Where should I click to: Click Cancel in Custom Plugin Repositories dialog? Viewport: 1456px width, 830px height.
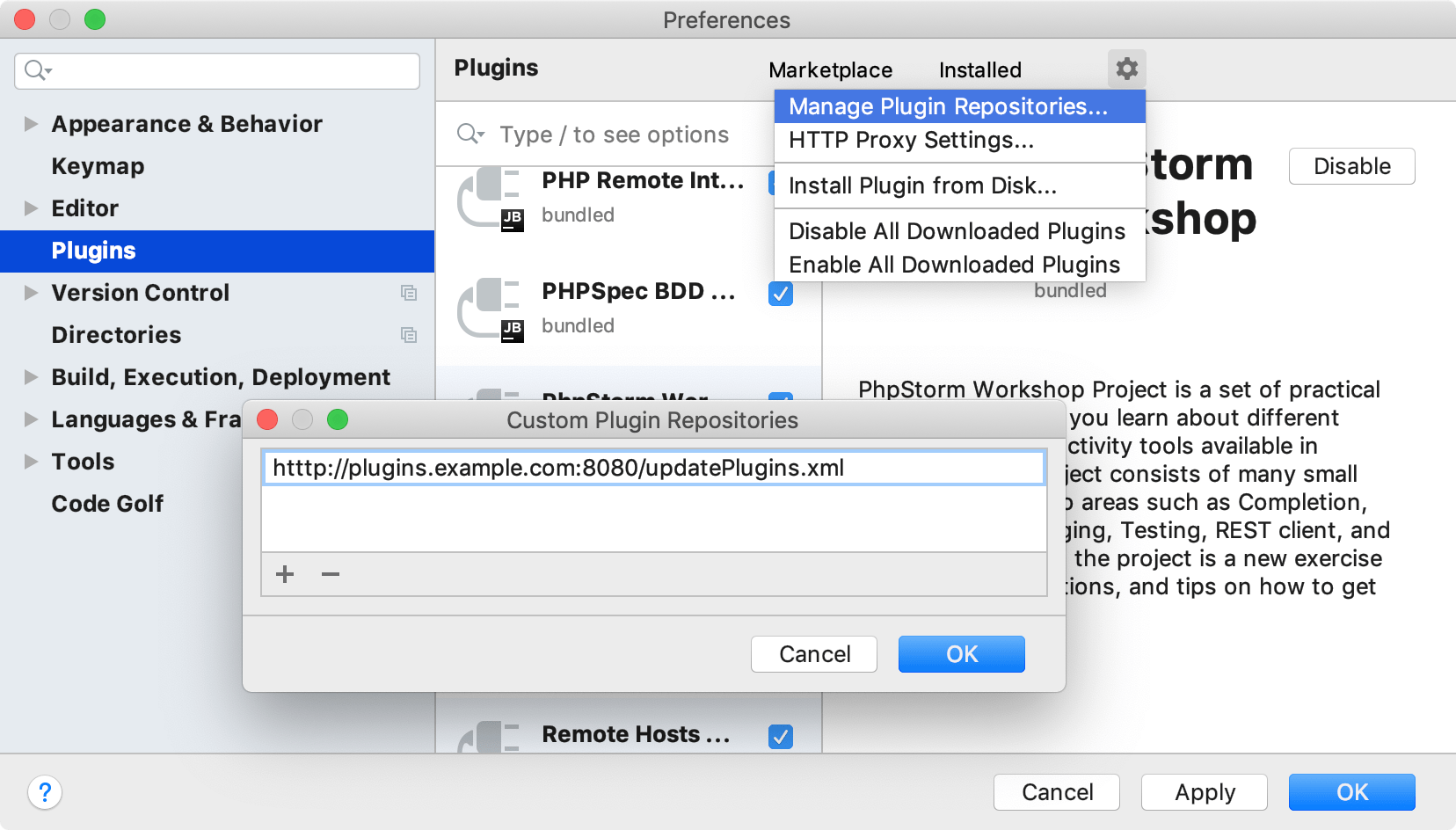point(814,654)
